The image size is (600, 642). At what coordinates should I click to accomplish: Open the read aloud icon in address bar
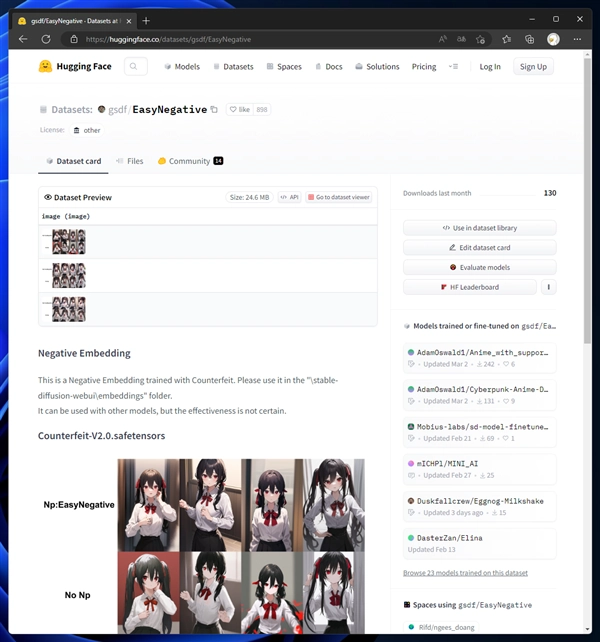442,39
